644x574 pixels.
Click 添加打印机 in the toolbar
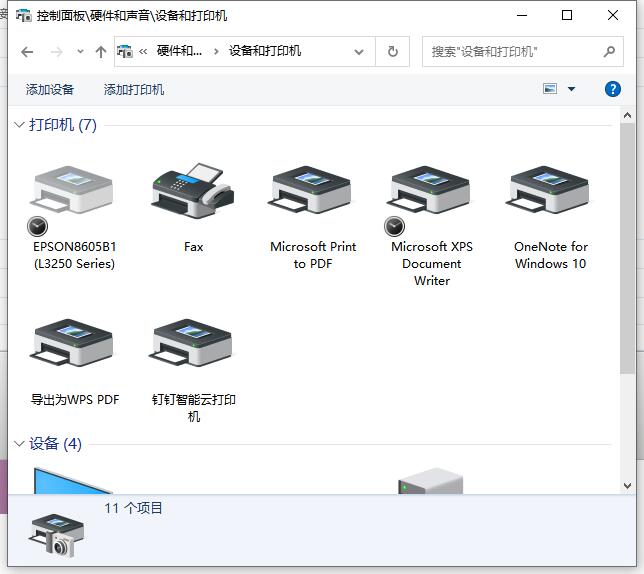click(134, 89)
